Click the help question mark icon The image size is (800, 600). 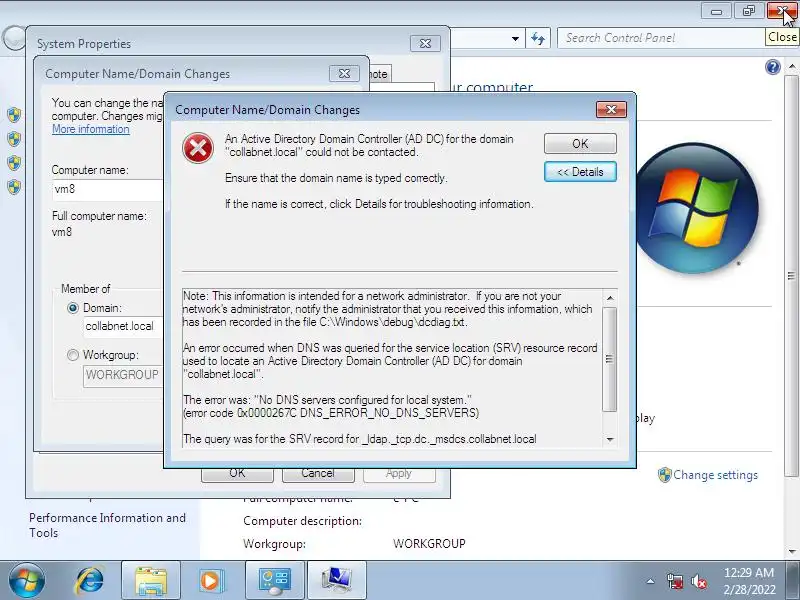pyautogui.click(x=773, y=67)
